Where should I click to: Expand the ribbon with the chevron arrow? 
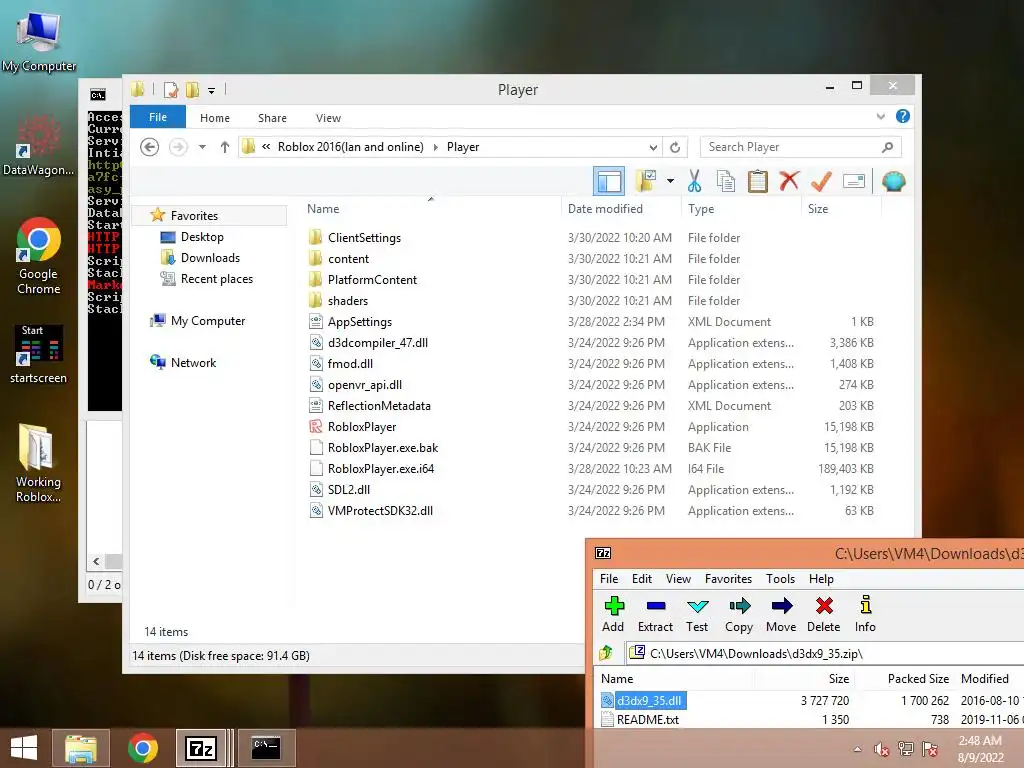click(x=880, y=116)
